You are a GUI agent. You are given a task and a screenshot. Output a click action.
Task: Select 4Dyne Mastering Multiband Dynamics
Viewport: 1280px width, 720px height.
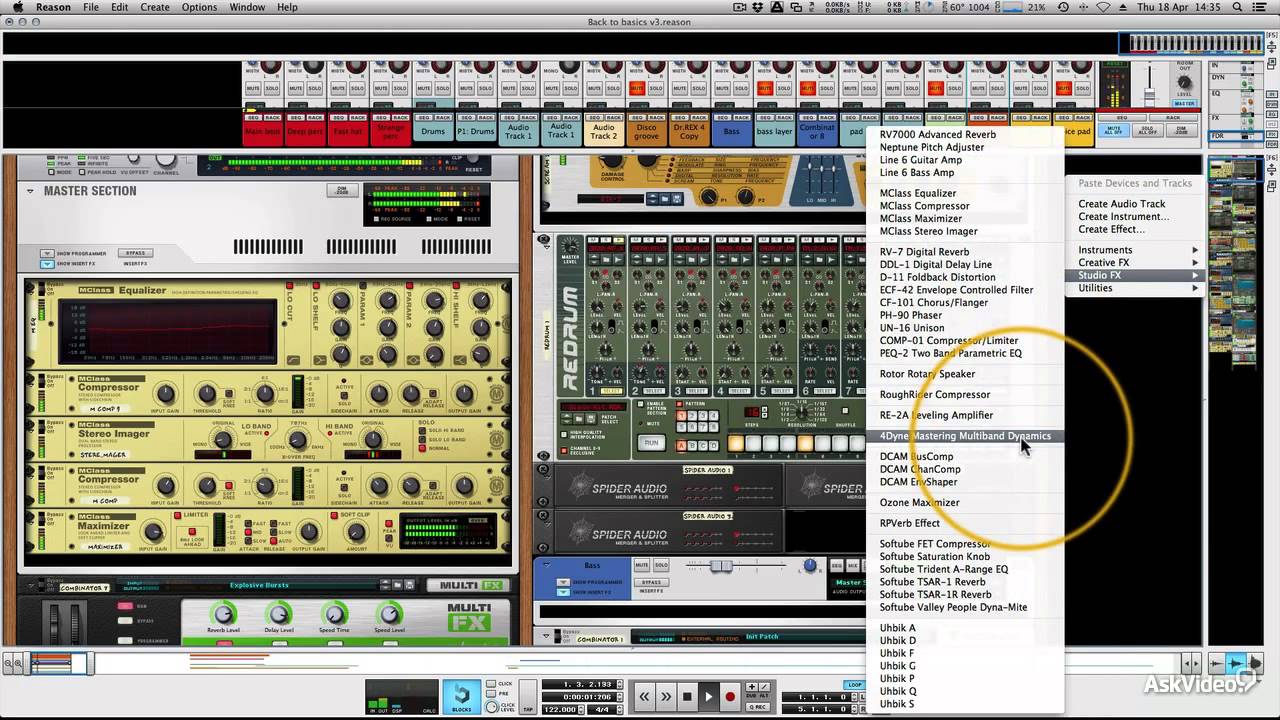[965, 436]
